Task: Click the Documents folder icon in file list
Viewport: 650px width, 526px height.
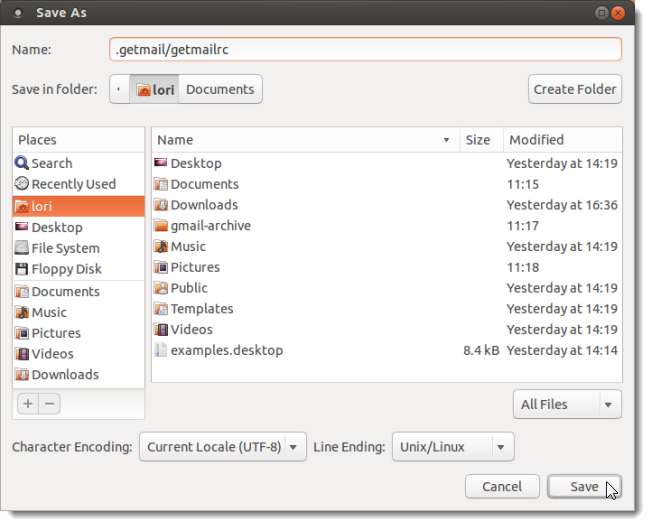Action: click(x=161, y=184)
